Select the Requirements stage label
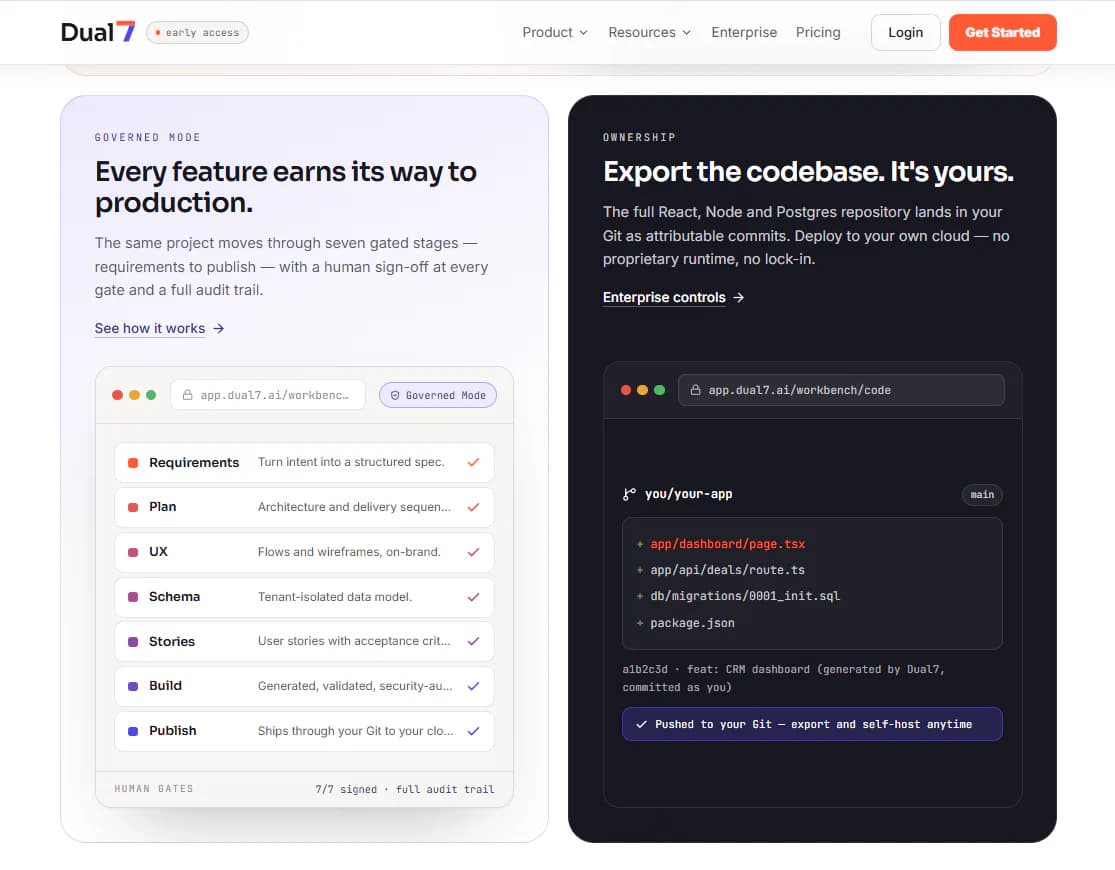This screenshot has height=870, width=1115. pyautogui.click(x=194, y=462)
